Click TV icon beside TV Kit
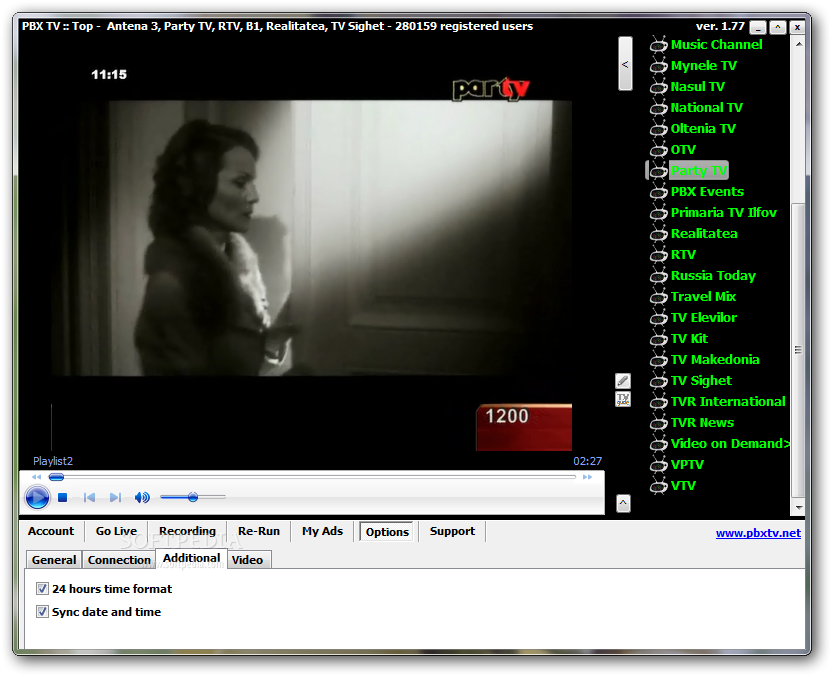The image size is (832, 676). pyautogui.click(x=658, y=339)
